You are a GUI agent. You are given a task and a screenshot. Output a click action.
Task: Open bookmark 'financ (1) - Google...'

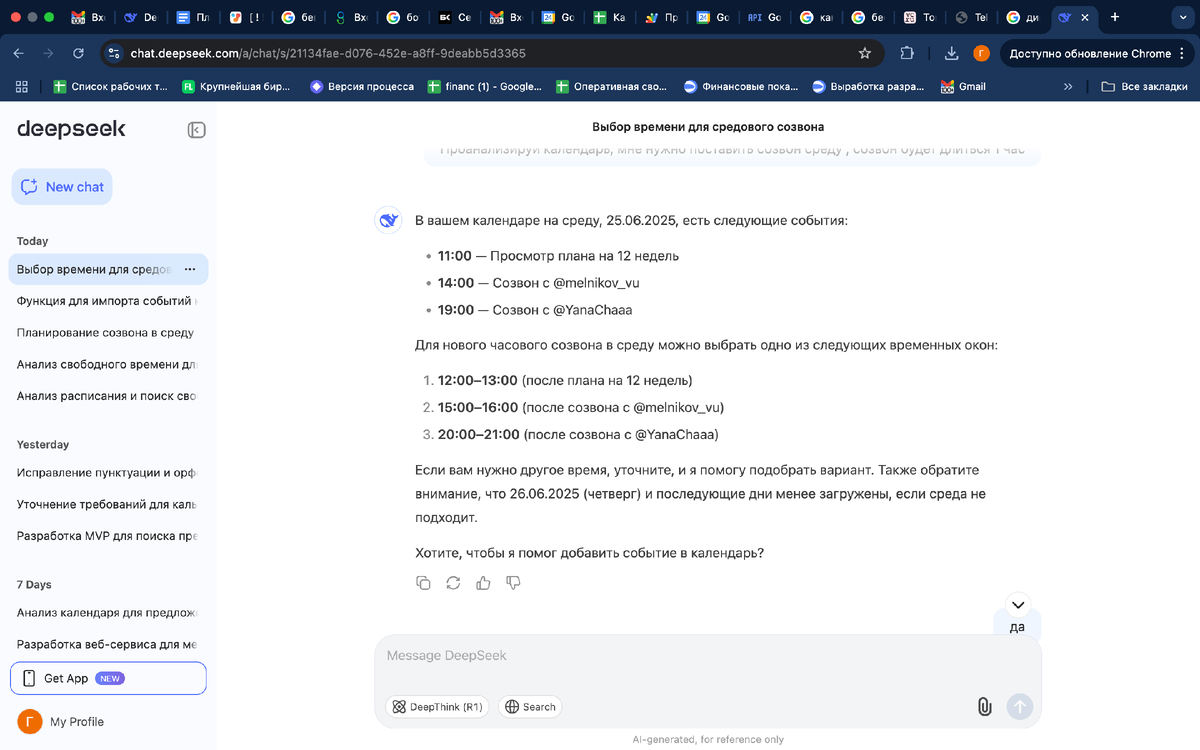[484, 87]
